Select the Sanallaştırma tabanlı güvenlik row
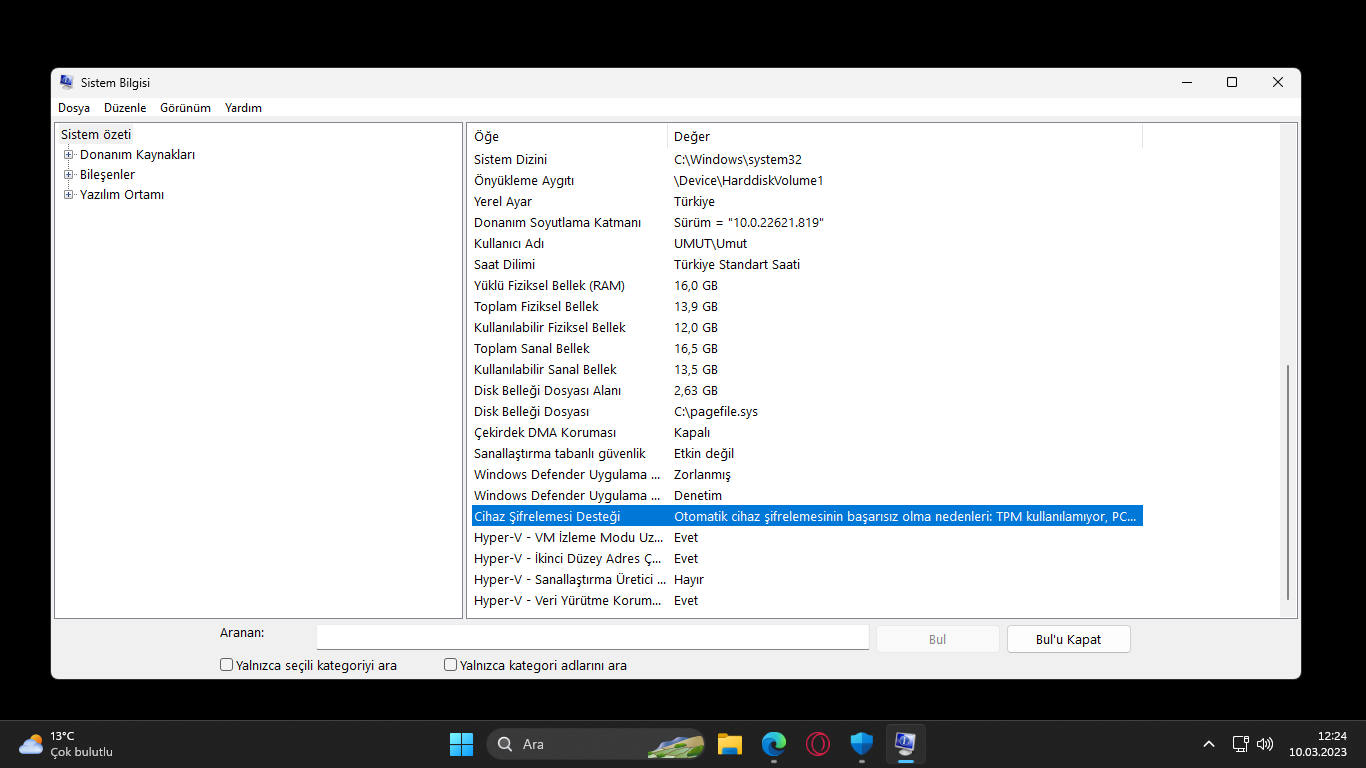 point(806,454)
